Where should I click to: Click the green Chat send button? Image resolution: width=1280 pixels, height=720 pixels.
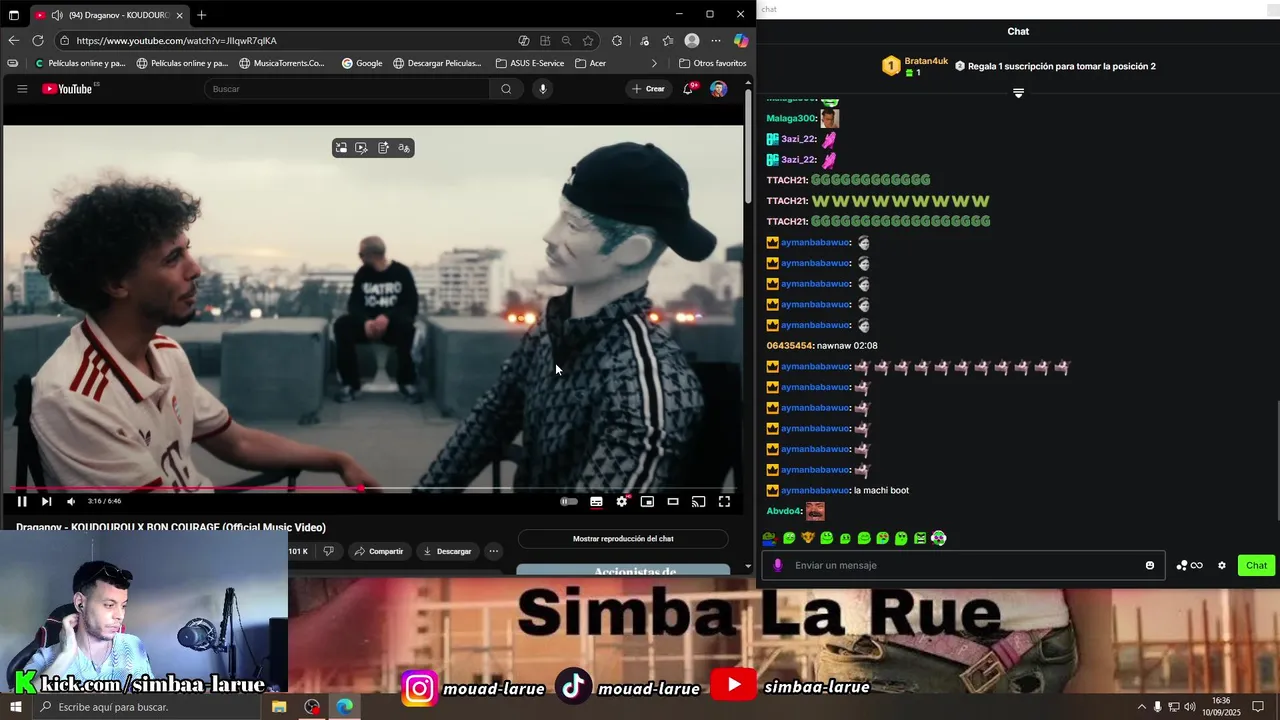1257,565
